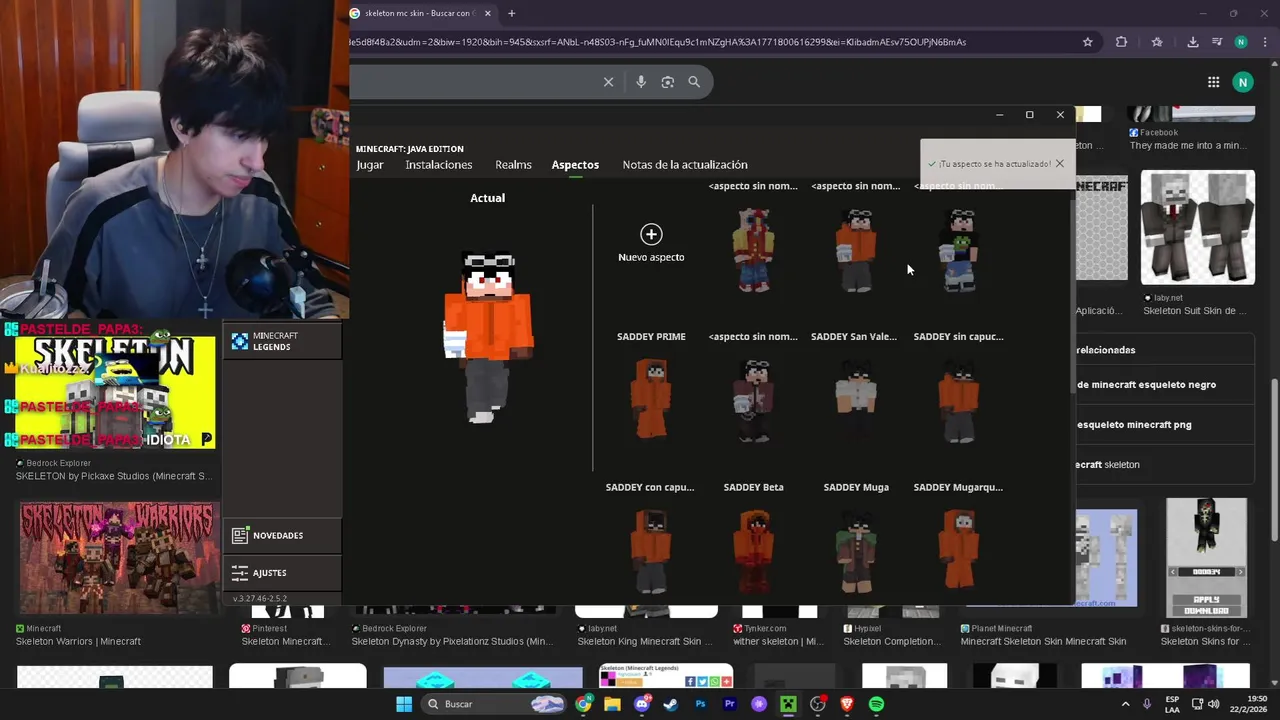Select the SADDEY PRIME skin

(651, 398)
